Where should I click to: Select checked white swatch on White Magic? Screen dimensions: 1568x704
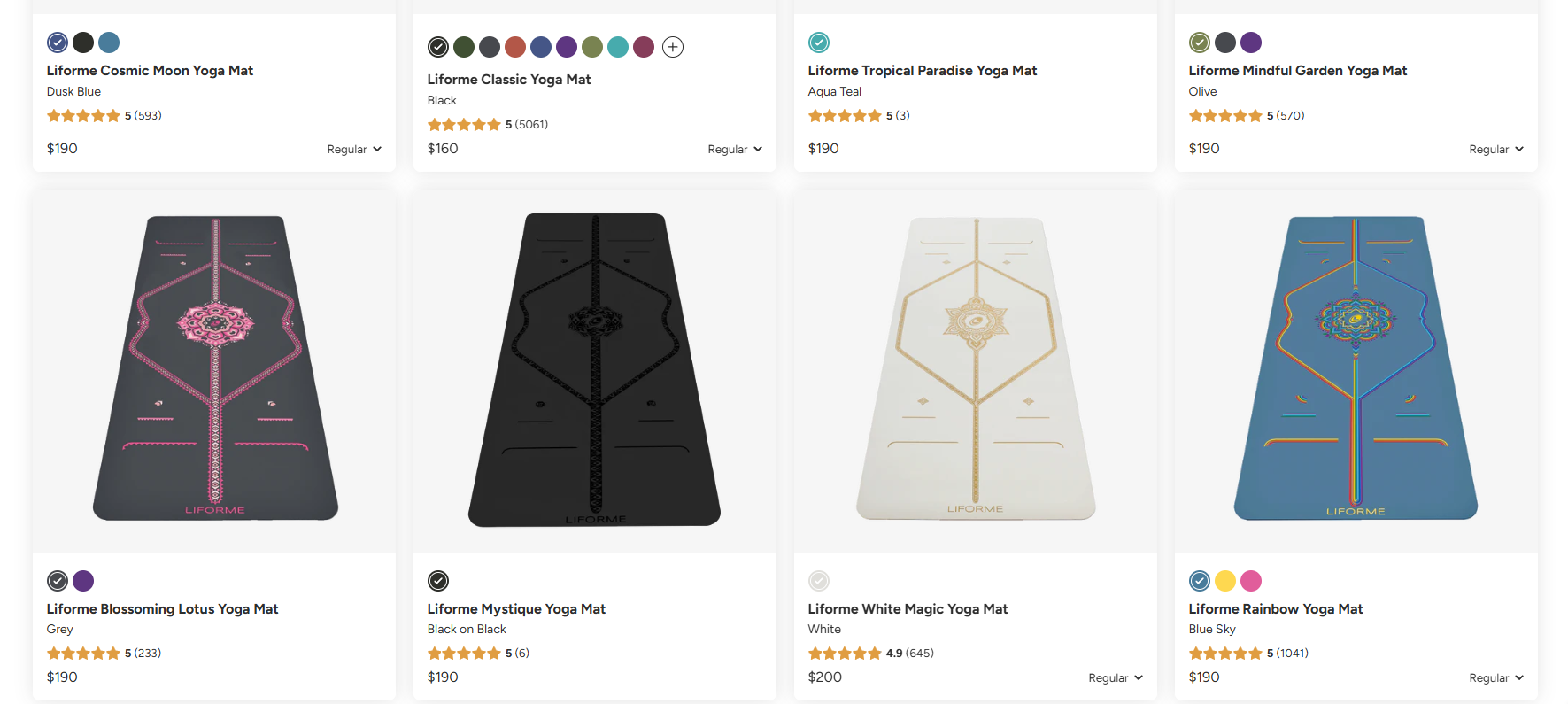(819, 581)
